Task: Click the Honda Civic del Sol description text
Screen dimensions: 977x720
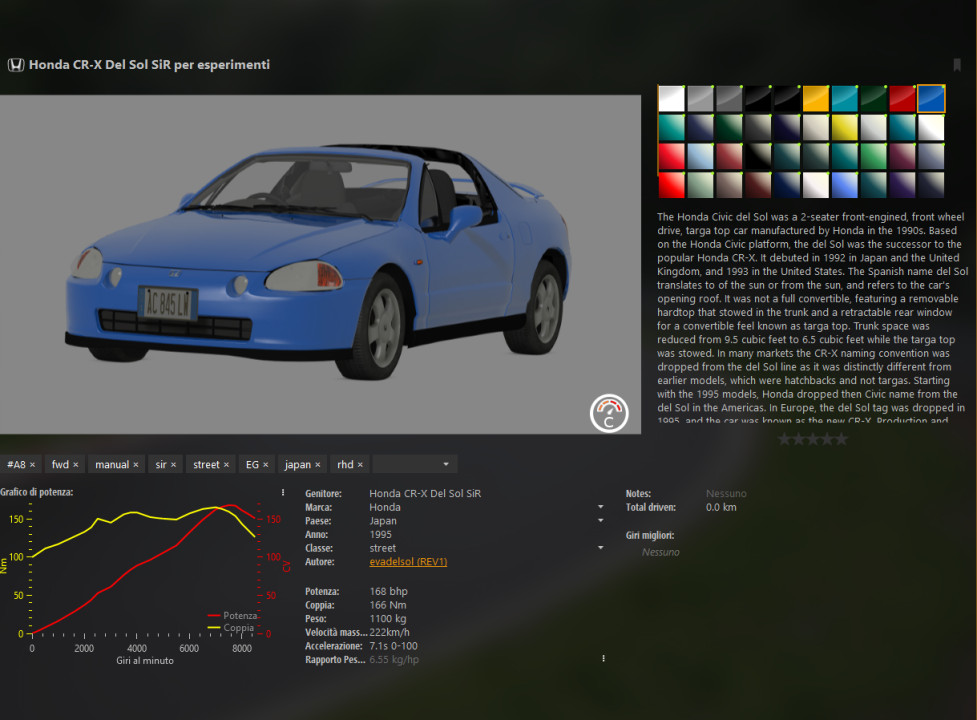Action: [812, 318]
